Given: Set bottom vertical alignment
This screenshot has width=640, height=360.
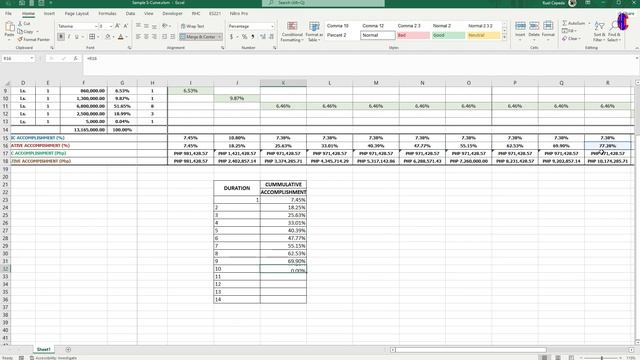Looking at the screenshot, I should [154, 26].
